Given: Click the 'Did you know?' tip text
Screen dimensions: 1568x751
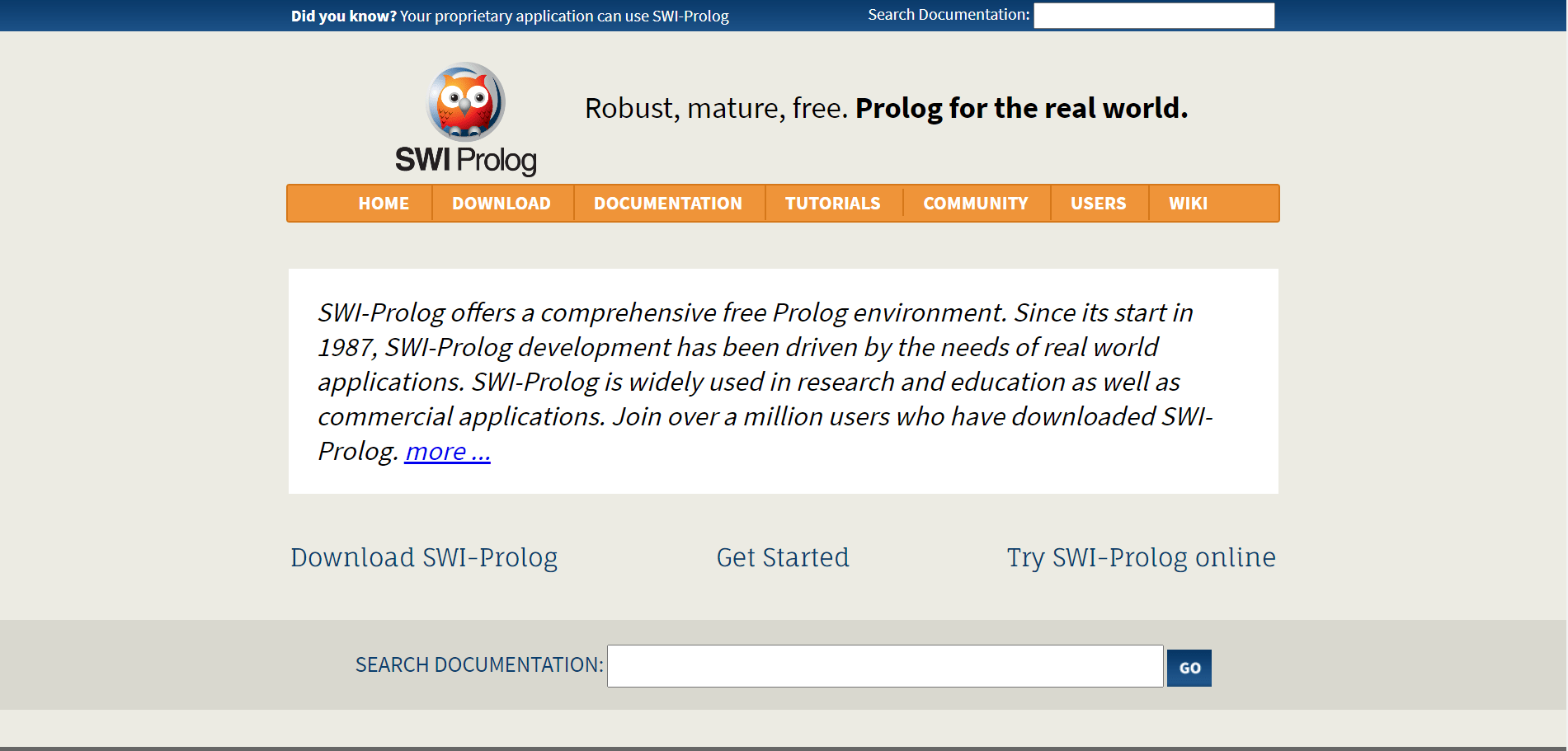Looking at the screenshot, I should tap(510, 16).
